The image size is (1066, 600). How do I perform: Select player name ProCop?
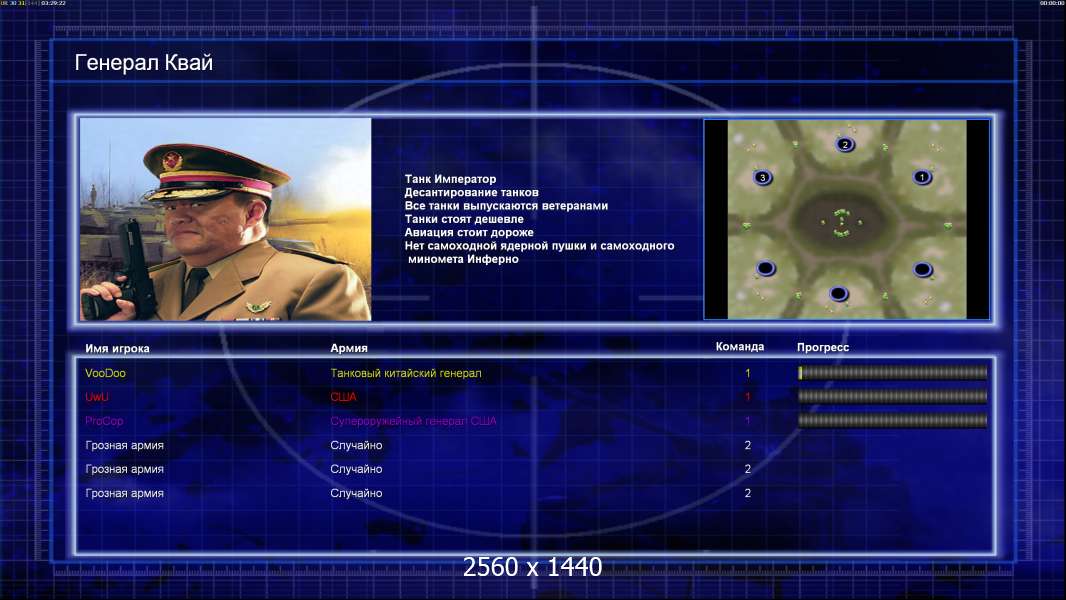104,421
